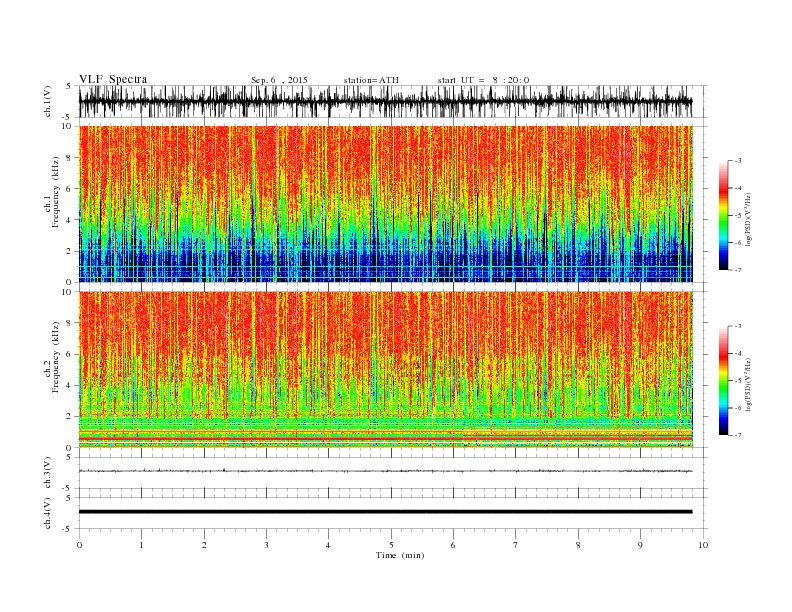Click the "3" tick on the time axis
The height and width of the screenshot is (612, 792).
click(266, 545)
